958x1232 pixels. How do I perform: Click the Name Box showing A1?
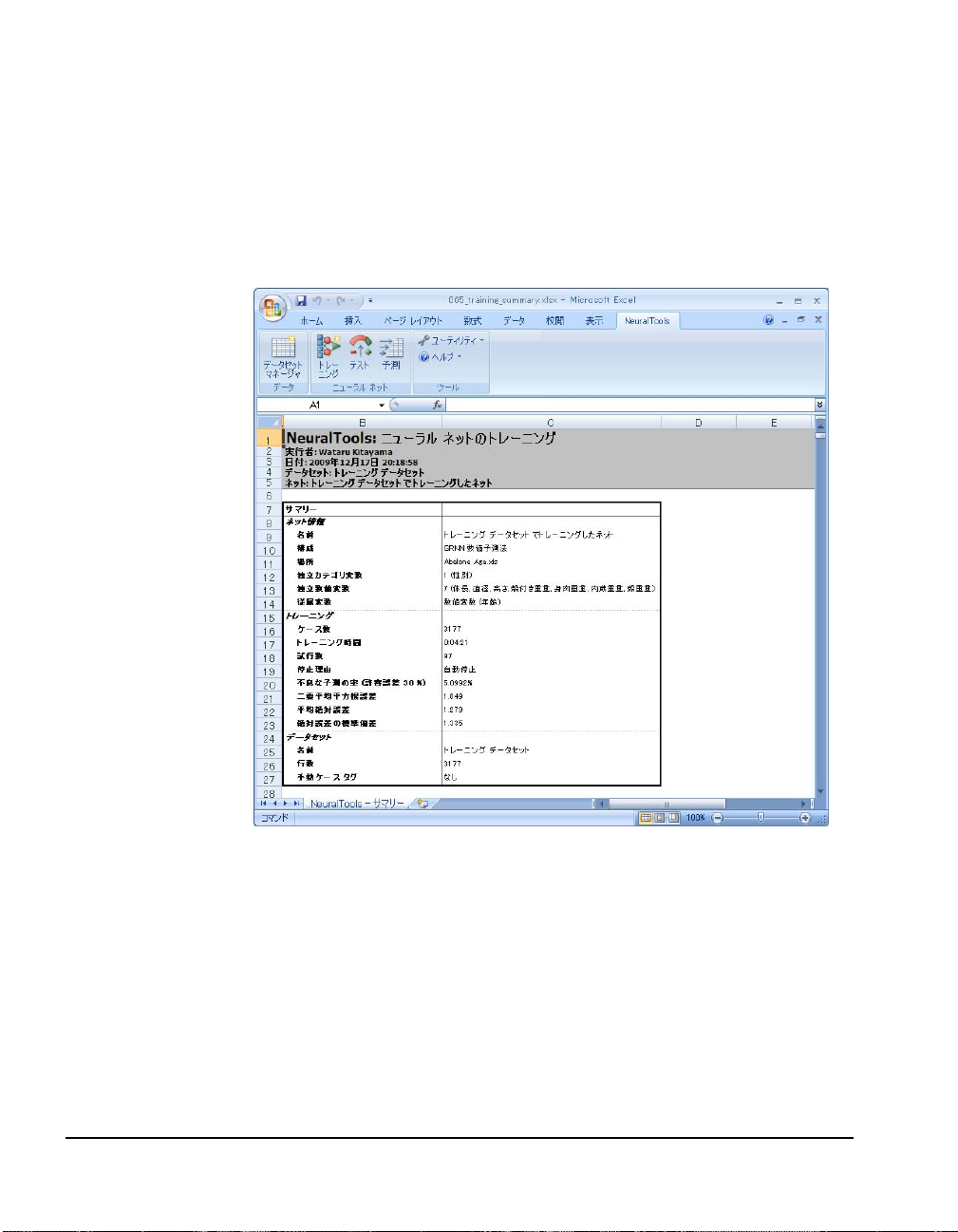click(x=315, y=405)
